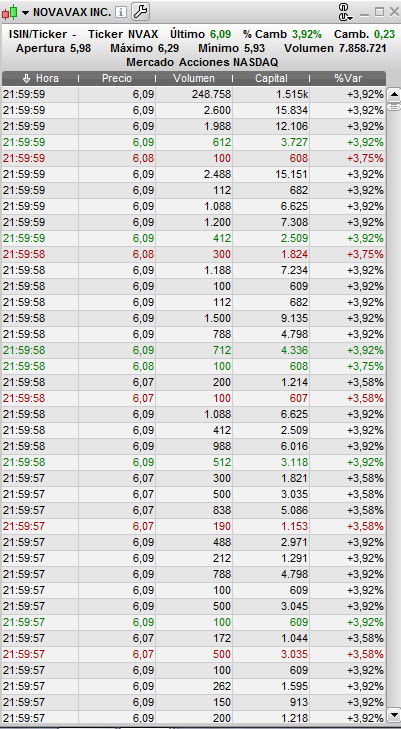Open the info icon next to NOVAVAX INC.
The image size is (401, 729).
[x=120, y=13]
